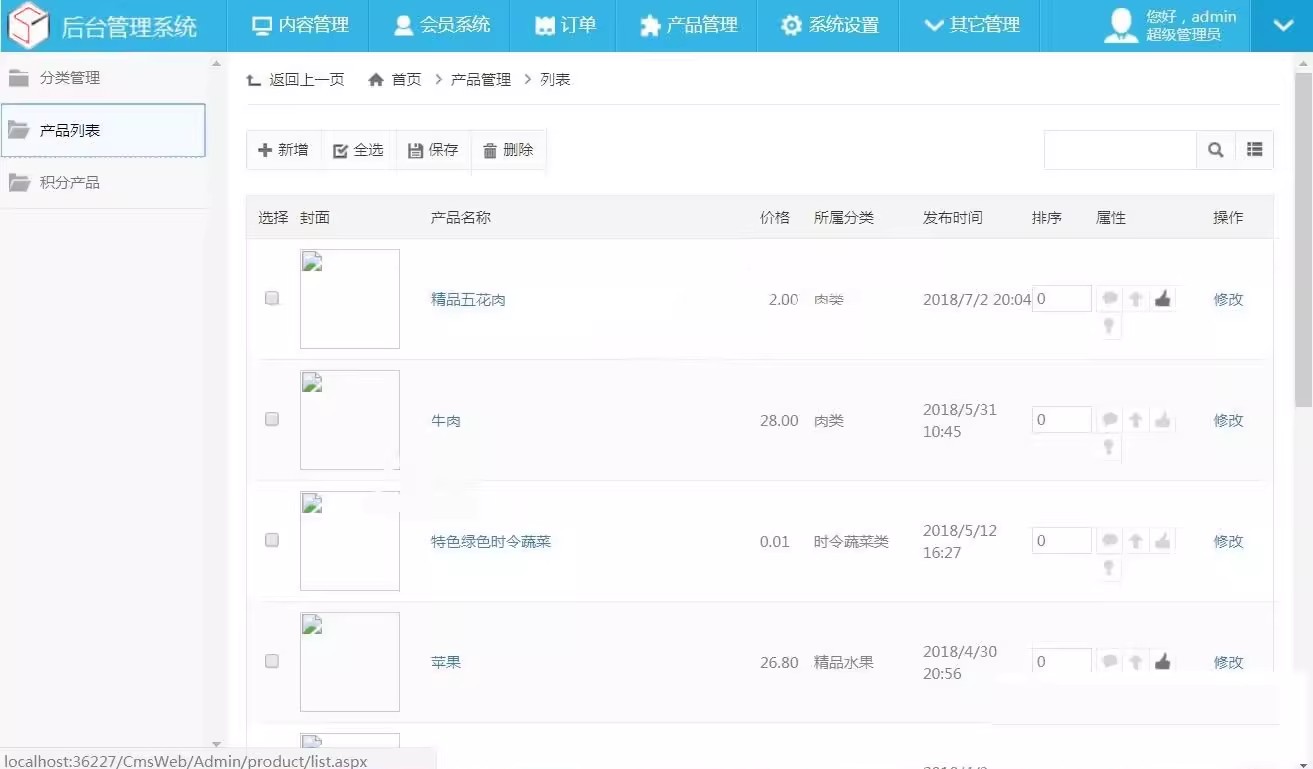Image resolution: width=1313 pixels, height=769 pixels.
Task: Toggle up-arrow top icon for 特色绿色时令蔬菜
Action: pos(1136,541)
